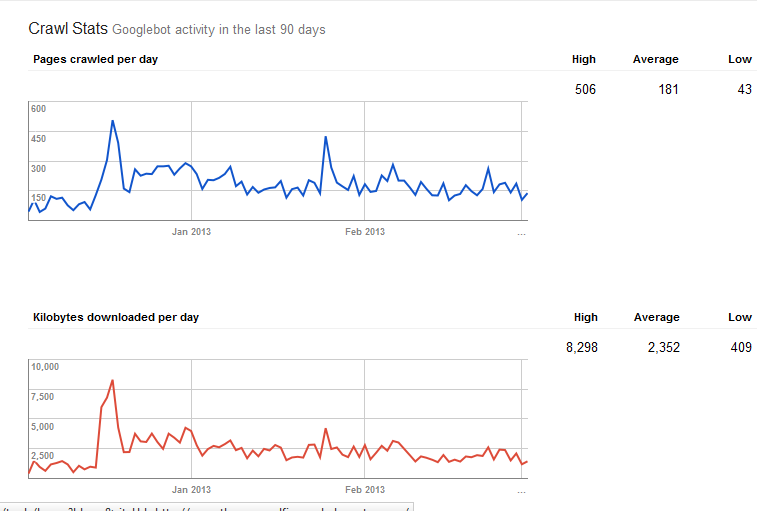Select the Kilobytes downloaded per day heading
Viewport: 779px width, 511px height.
116,317
